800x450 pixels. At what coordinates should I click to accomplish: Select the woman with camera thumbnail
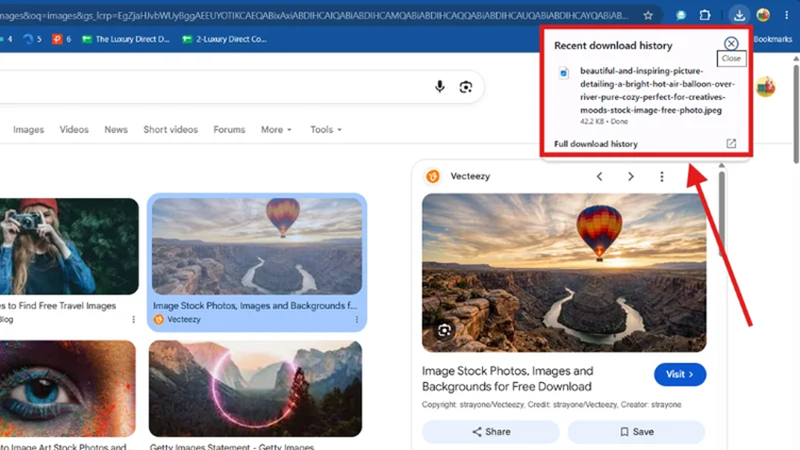[x=69, y=246]
